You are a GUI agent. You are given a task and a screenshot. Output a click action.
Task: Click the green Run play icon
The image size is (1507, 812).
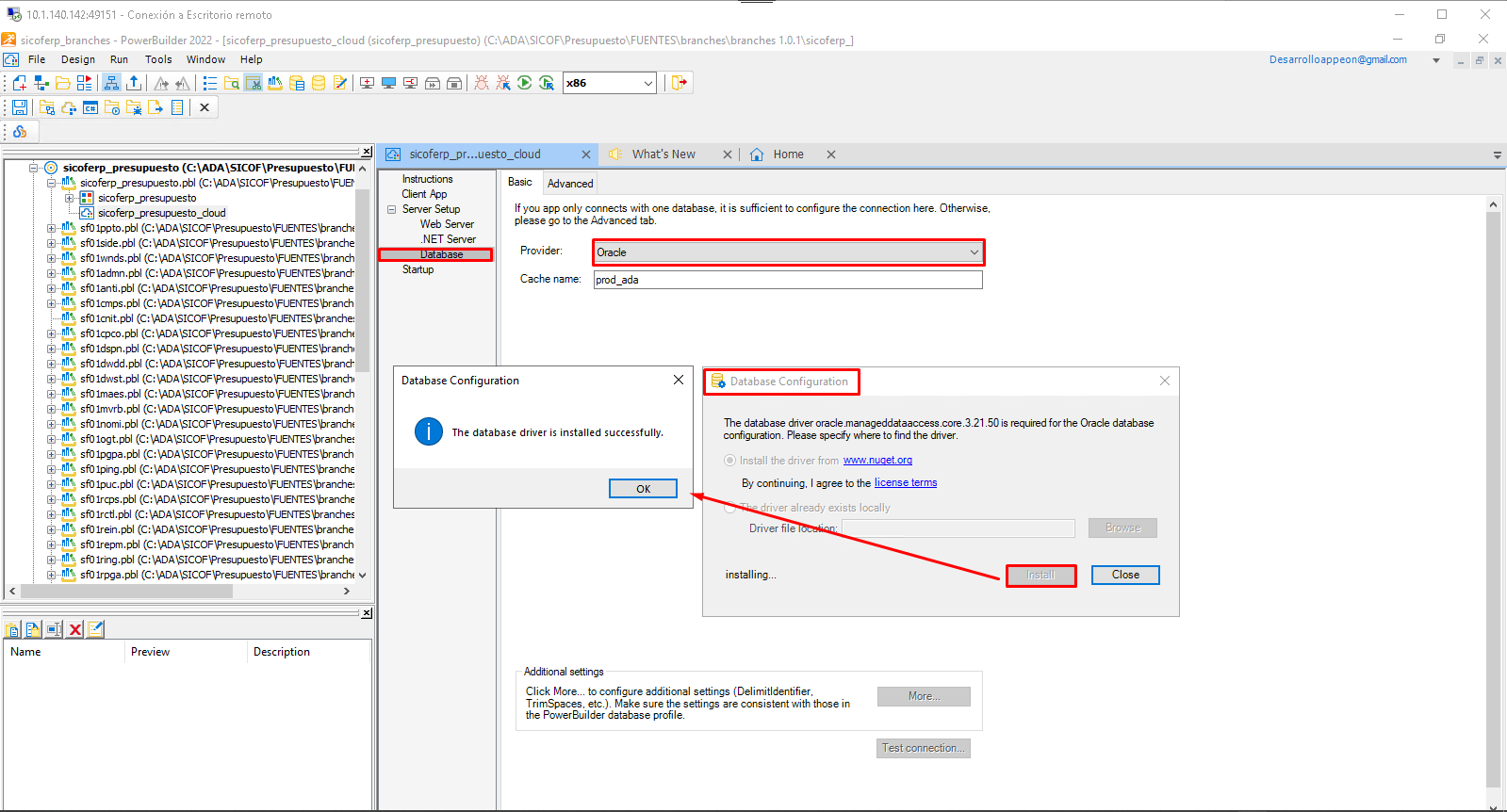[525, 83]
